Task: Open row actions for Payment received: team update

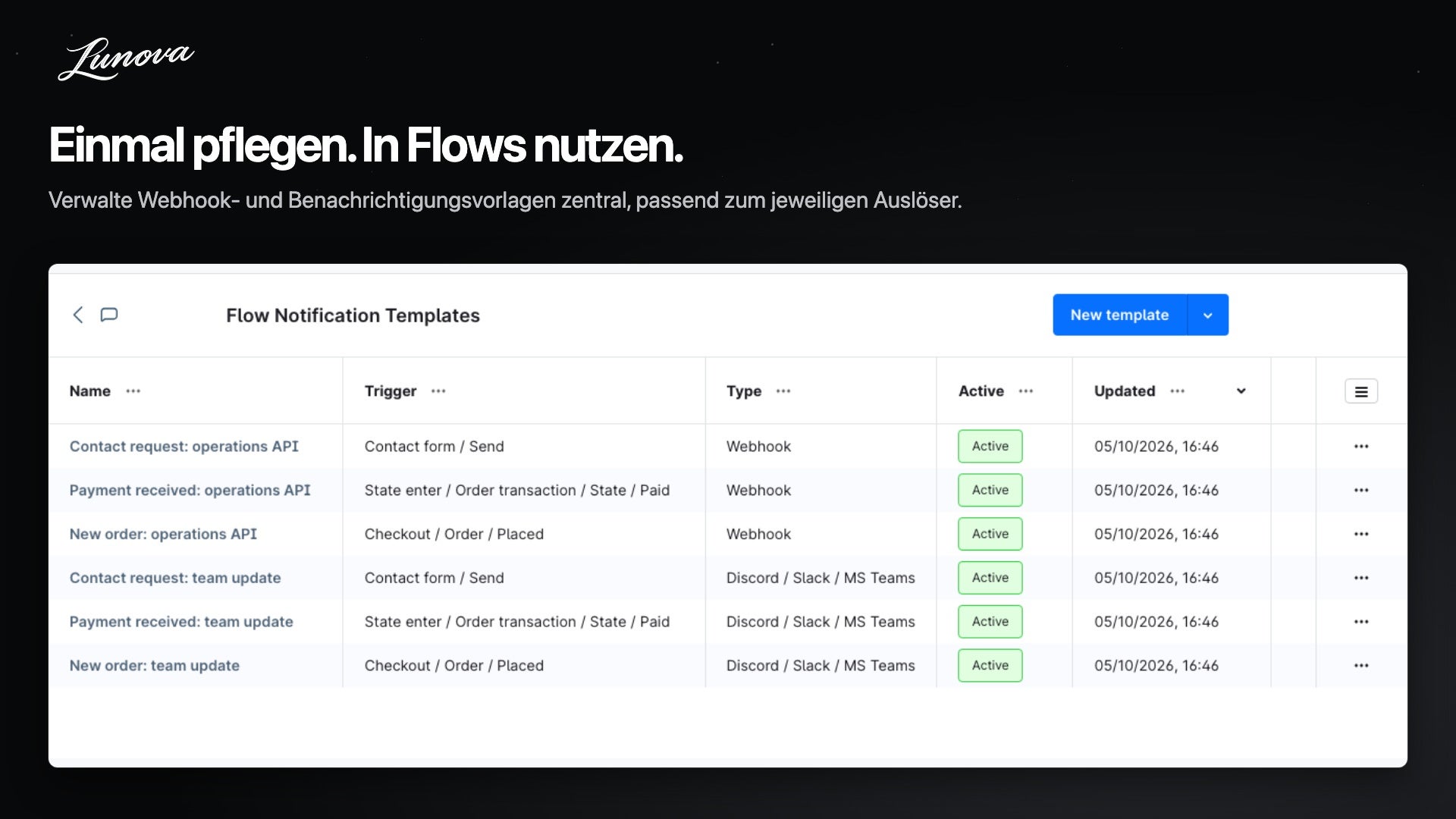Action: pos(1361,622)
